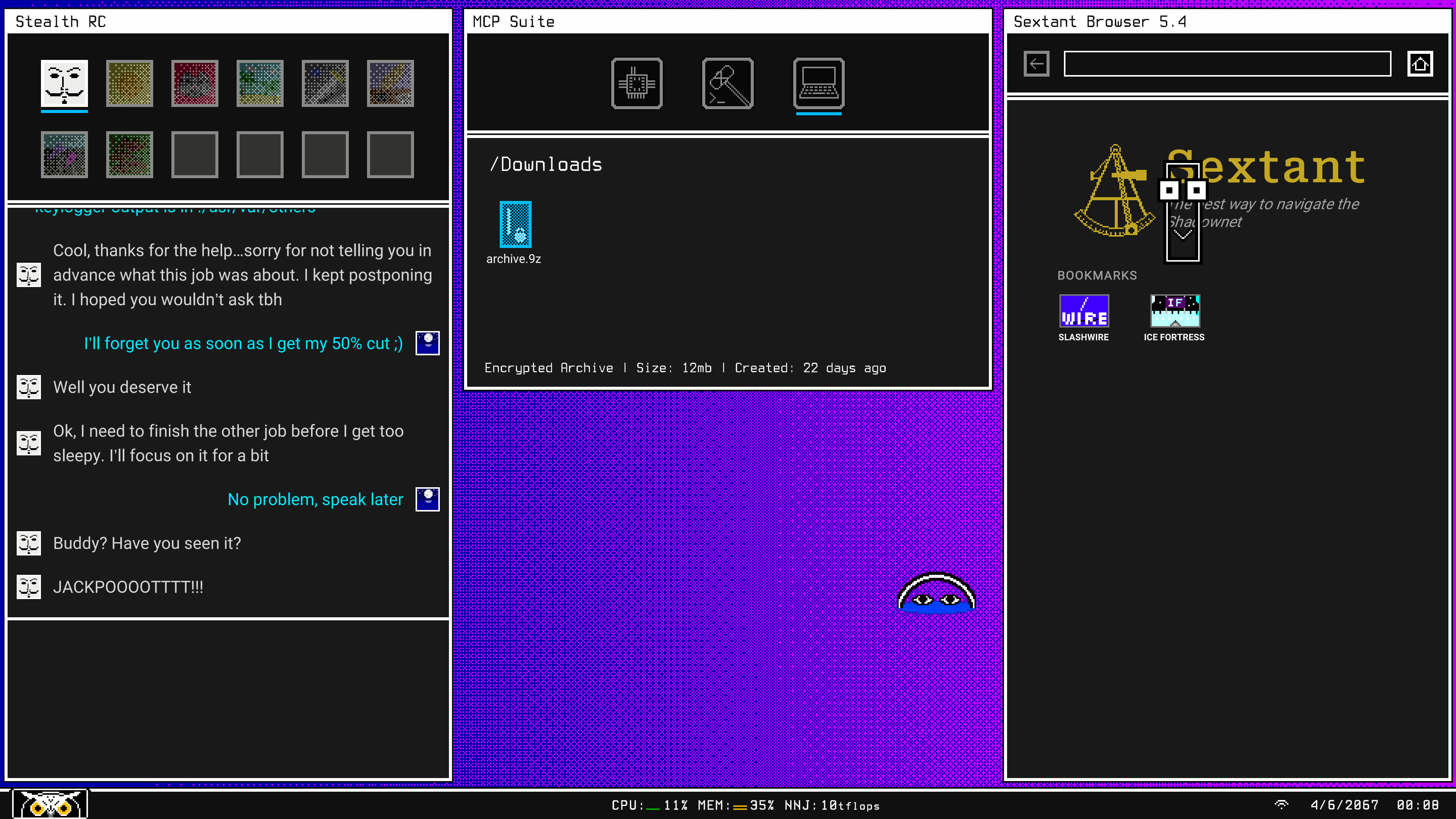Switch to the cat image thumbnail in Stealth RC

[x=195, y=84]
